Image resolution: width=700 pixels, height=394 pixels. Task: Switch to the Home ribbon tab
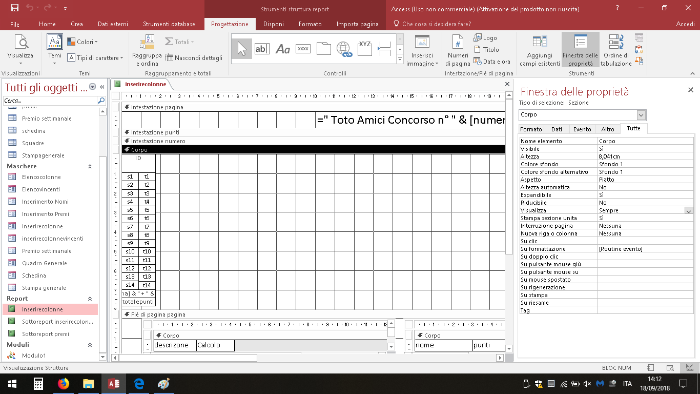[47, 24]
